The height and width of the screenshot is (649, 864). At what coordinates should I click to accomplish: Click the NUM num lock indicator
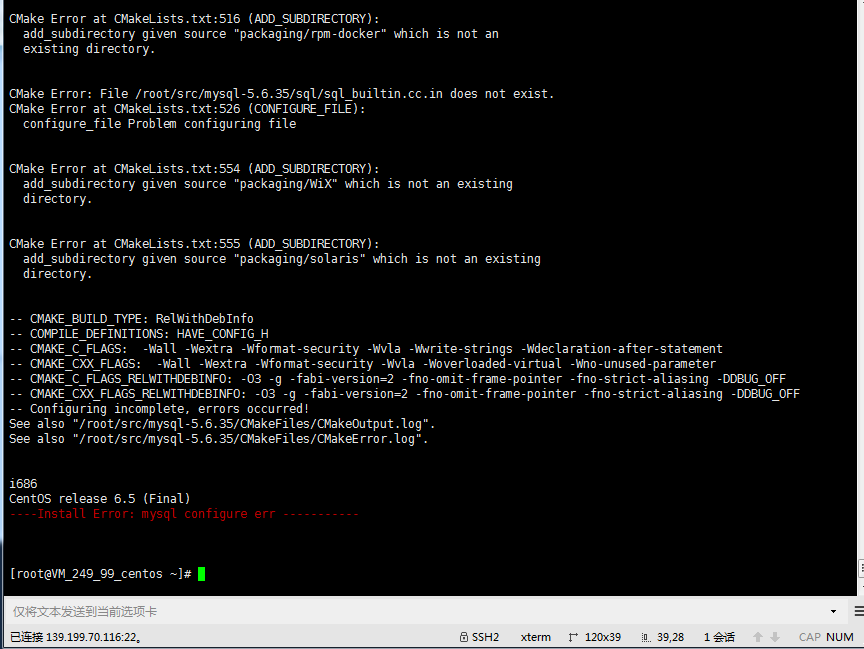point(840,637)
